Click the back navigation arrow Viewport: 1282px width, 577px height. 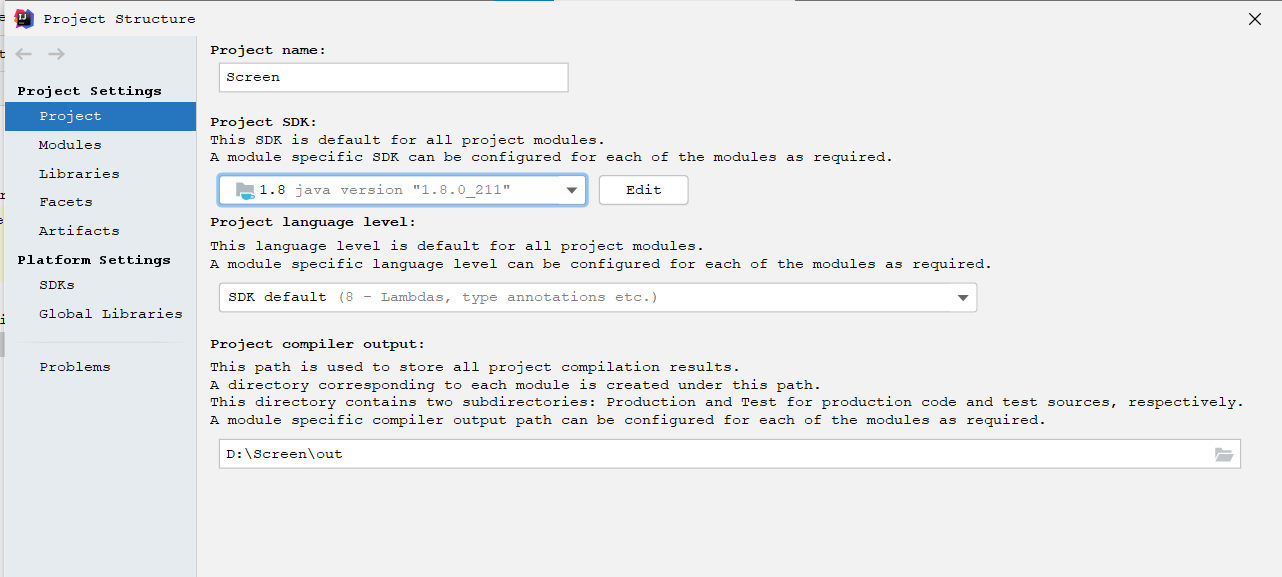point(23,54)
